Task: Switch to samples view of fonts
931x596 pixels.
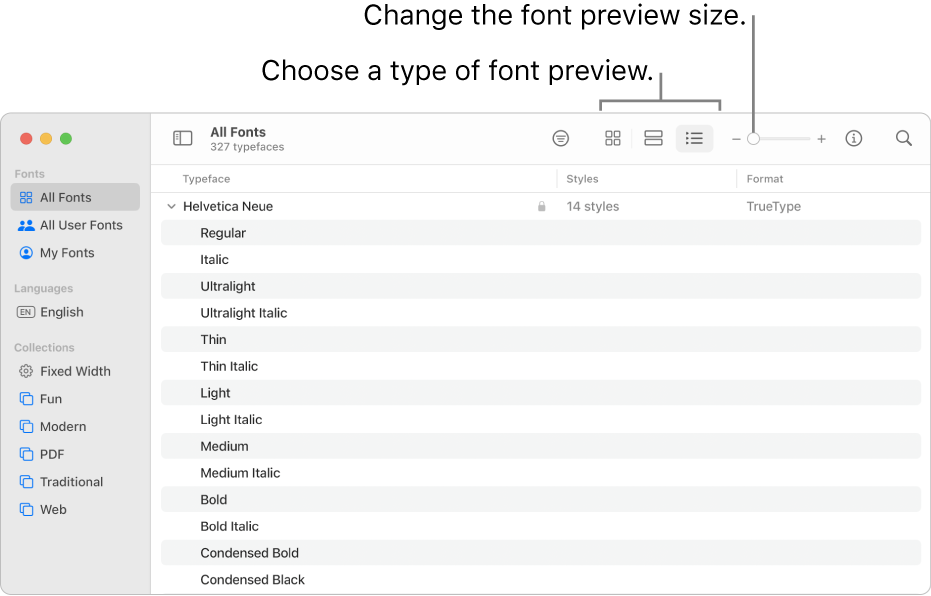Action: click(x=653, y=138)
